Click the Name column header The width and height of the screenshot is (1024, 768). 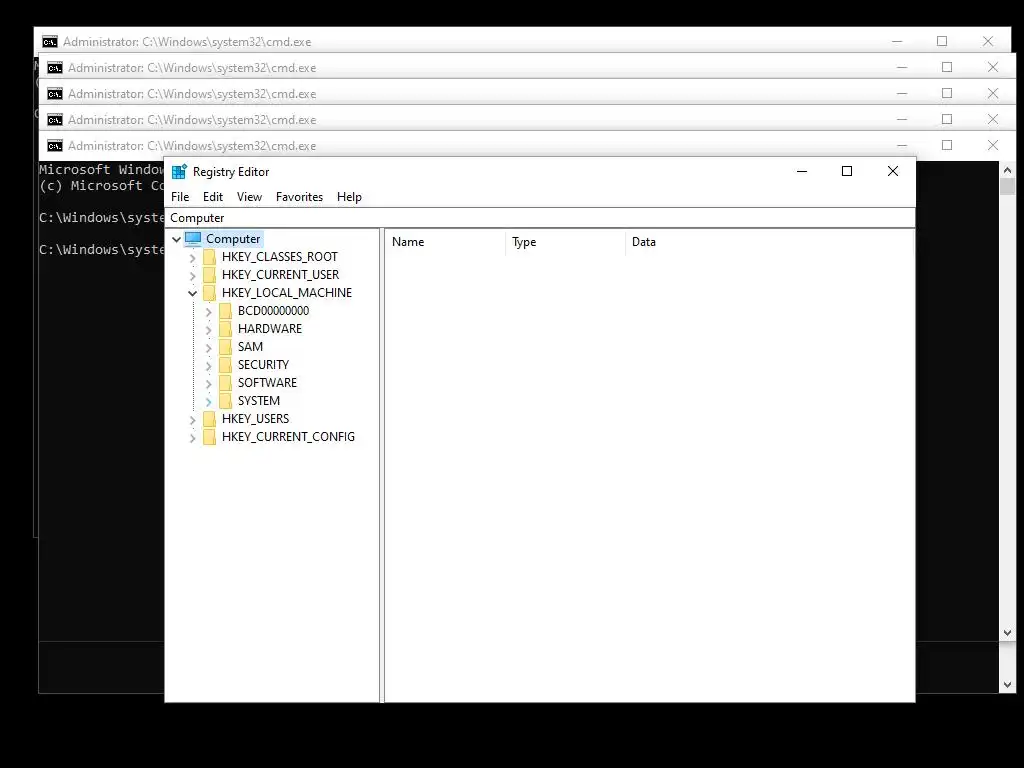tap(445, 242)
